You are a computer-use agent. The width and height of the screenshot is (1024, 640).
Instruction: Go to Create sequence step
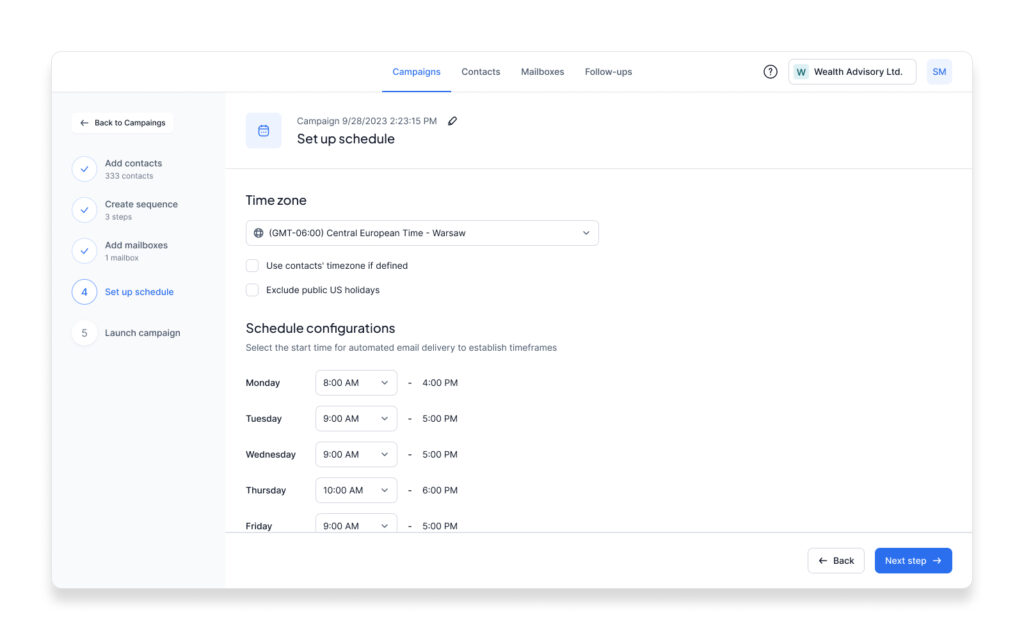141,210
